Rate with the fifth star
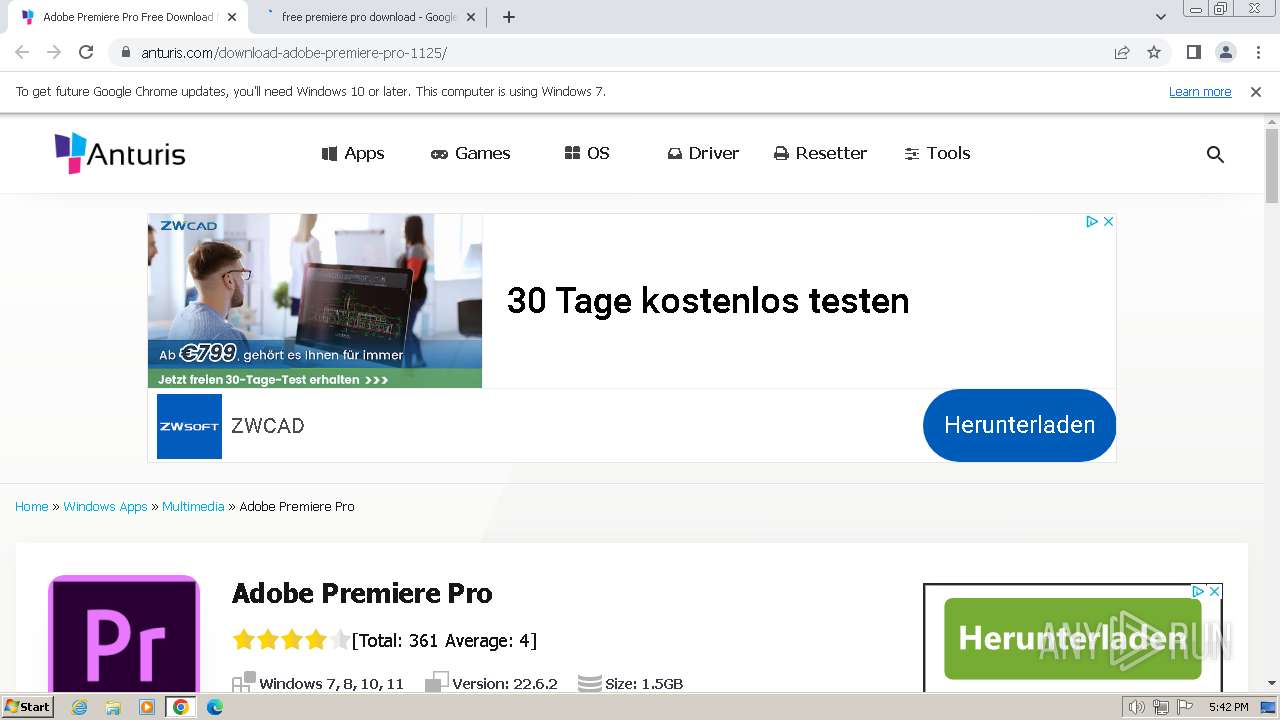1280x720 pixels. point(340,640)
